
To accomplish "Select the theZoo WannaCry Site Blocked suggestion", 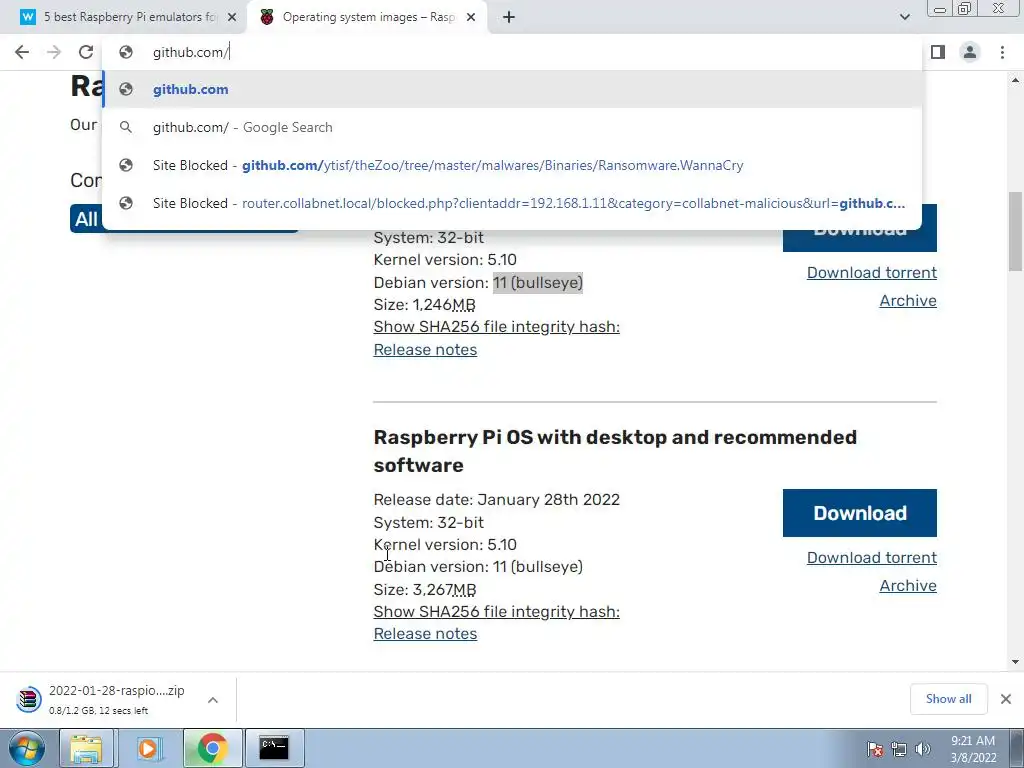I will click(513, 165).
